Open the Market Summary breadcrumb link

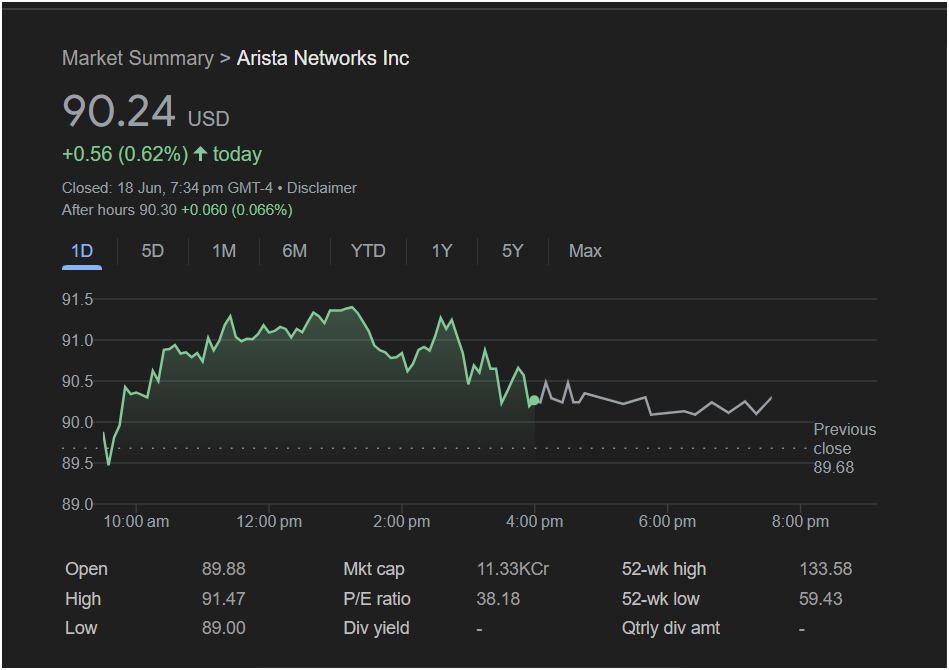click(x=137, y=58)
